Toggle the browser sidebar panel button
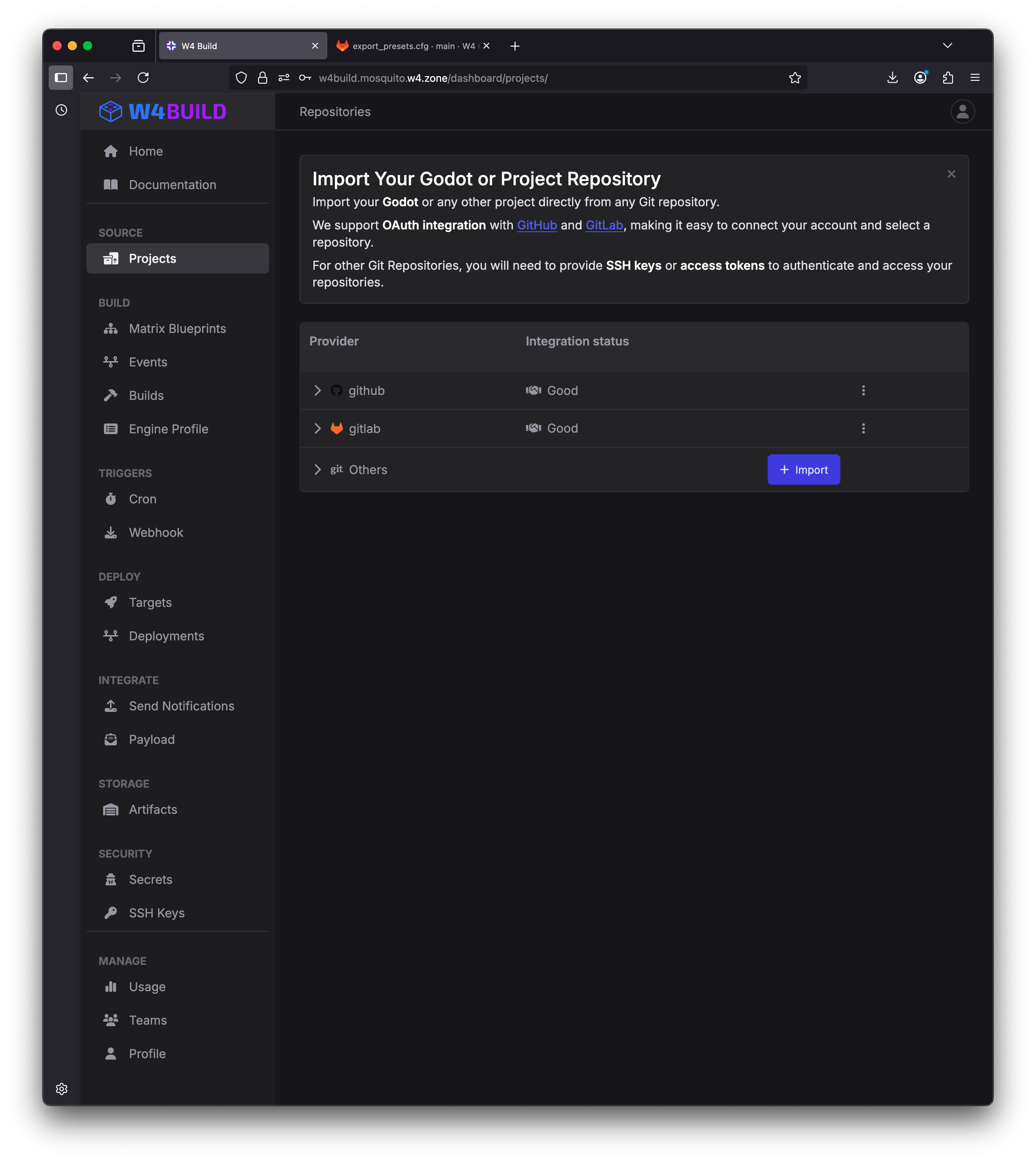Viewport: 1036px width, 1162px height. pos(61,78)
